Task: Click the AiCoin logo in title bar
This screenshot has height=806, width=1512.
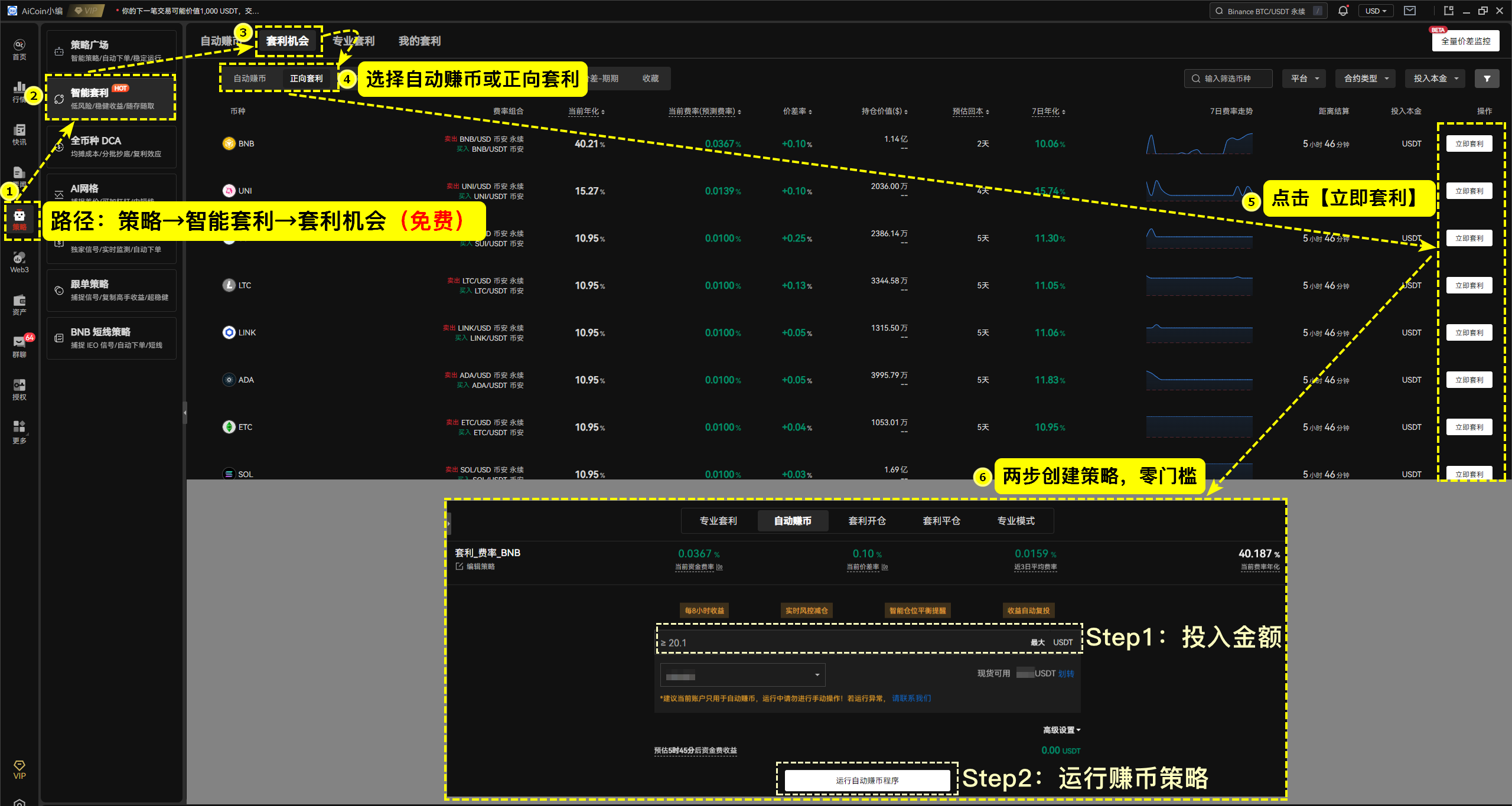Action: (x=12, y=11)
